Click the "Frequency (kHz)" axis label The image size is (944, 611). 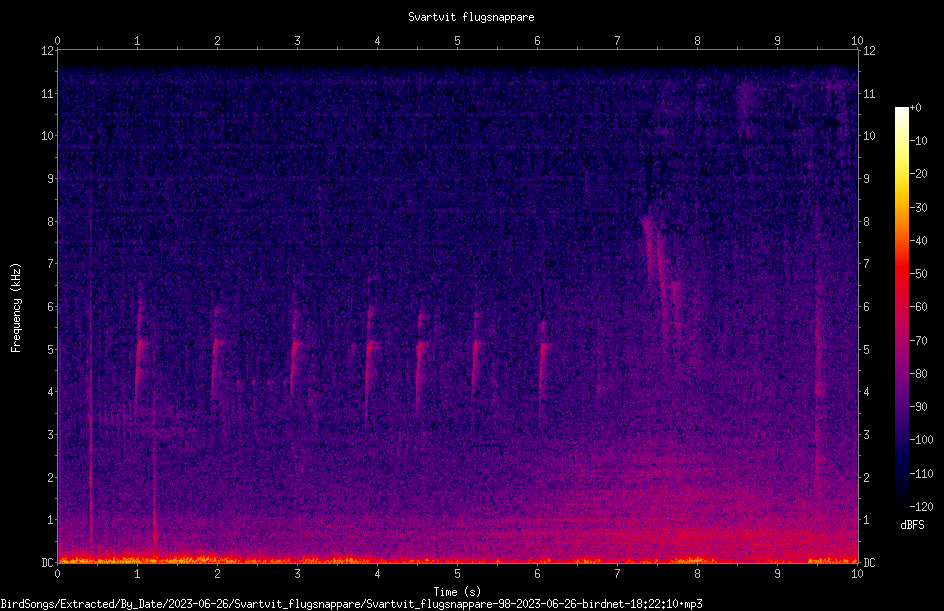tap(16, 308)
